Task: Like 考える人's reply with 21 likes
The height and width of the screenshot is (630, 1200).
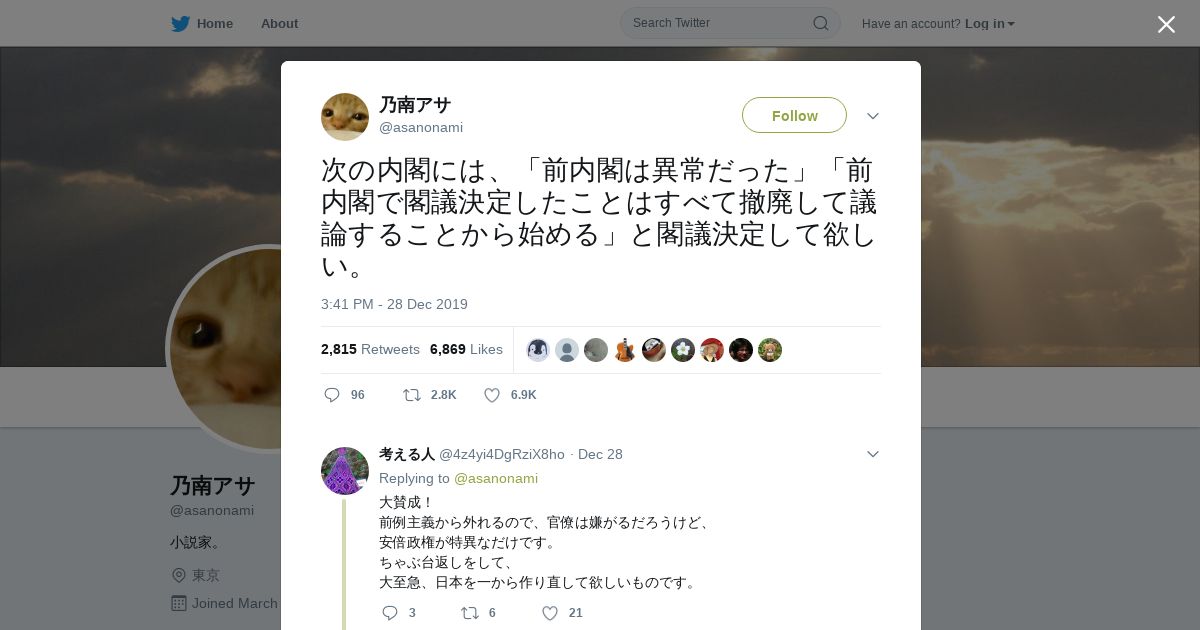Action: pos(550,613)
